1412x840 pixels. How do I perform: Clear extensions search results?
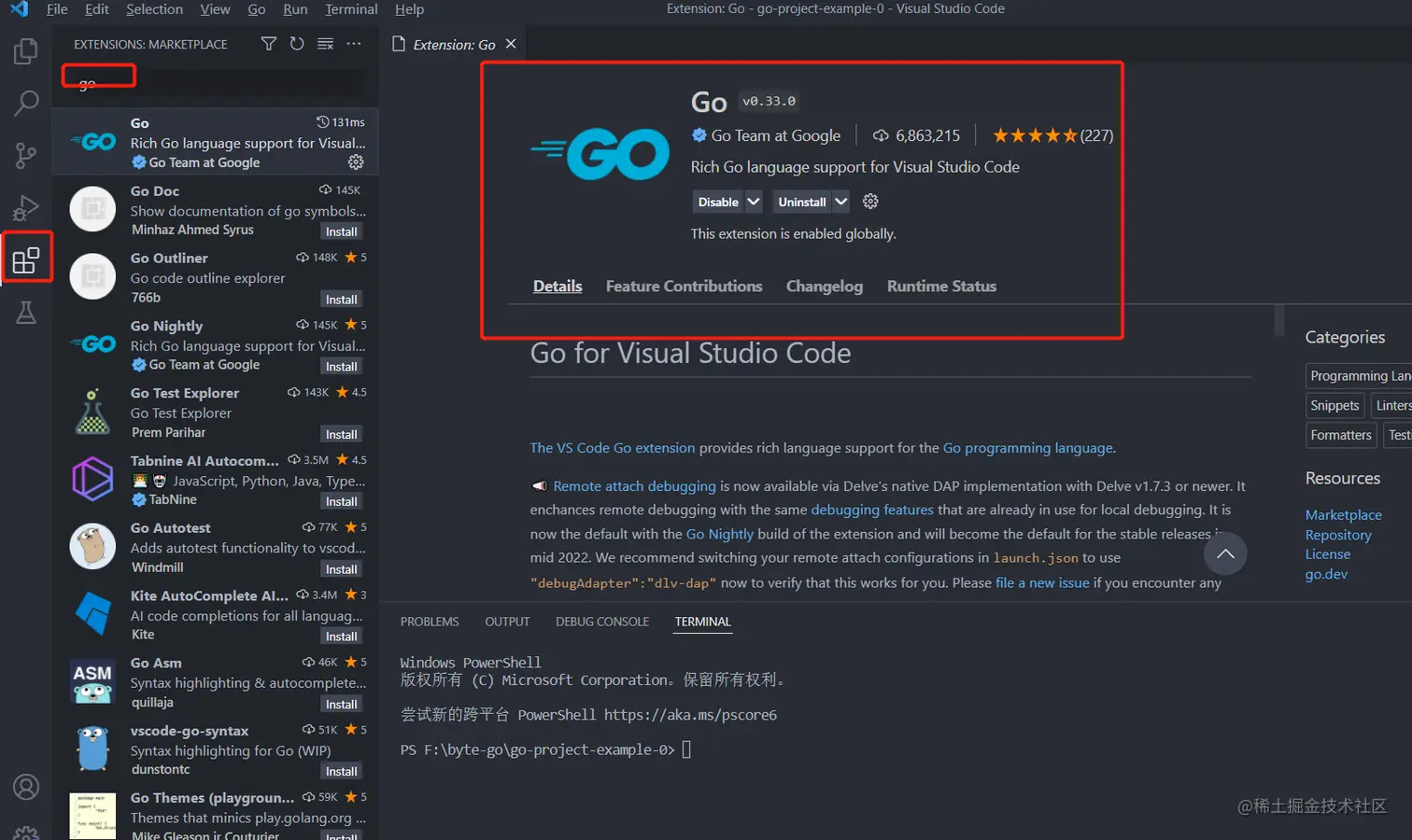[x=325, y=44]
